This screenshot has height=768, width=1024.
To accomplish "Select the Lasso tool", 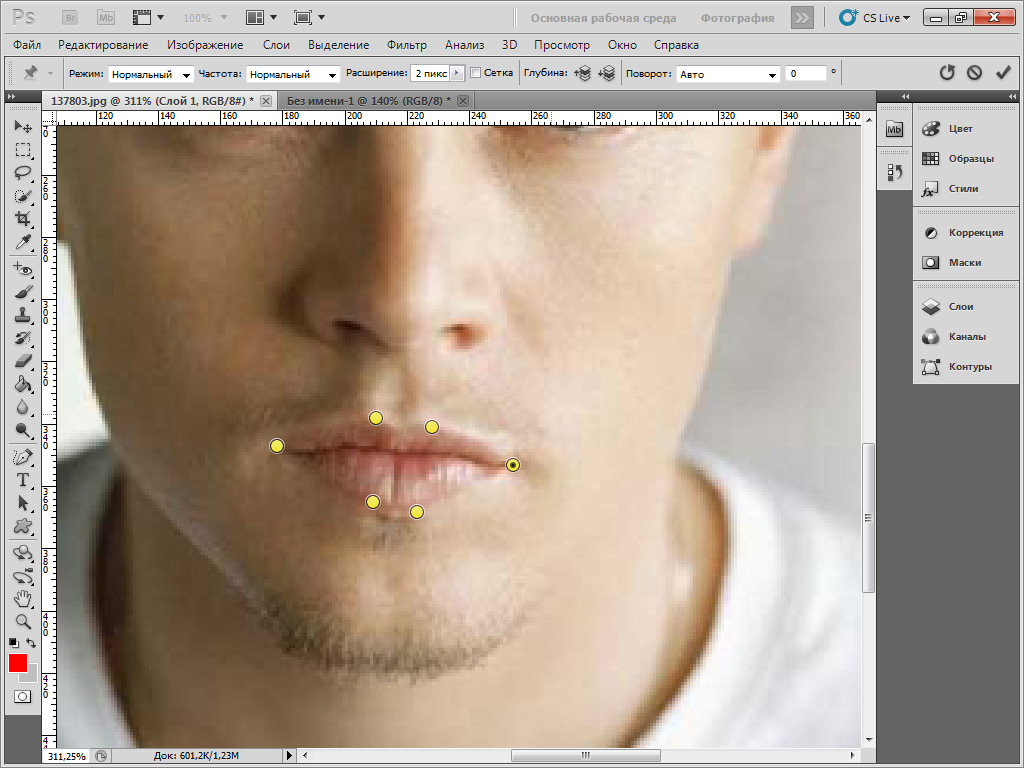I will (23, 173).
